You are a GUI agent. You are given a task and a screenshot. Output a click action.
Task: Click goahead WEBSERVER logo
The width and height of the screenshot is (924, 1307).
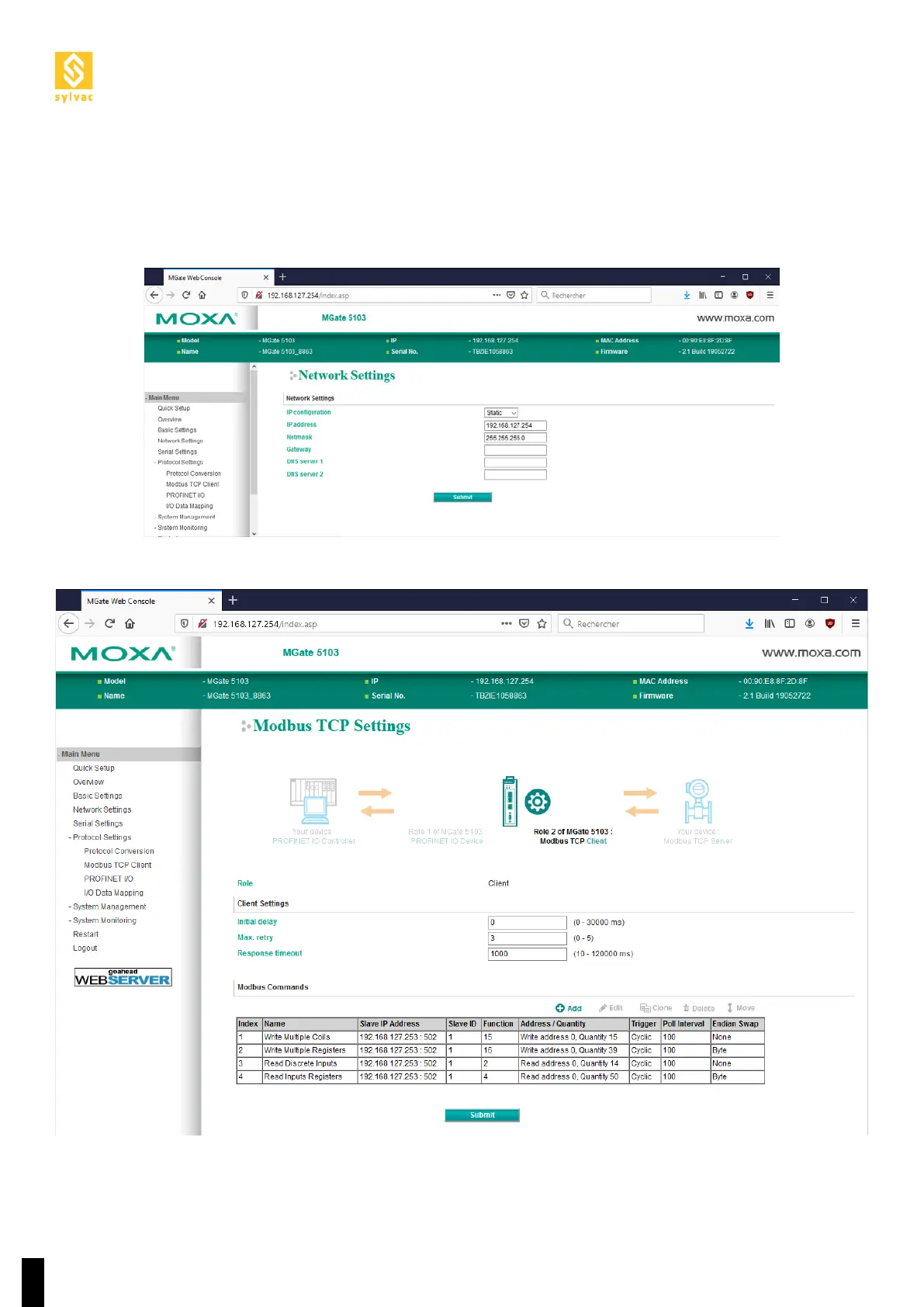tap(123, 977)
